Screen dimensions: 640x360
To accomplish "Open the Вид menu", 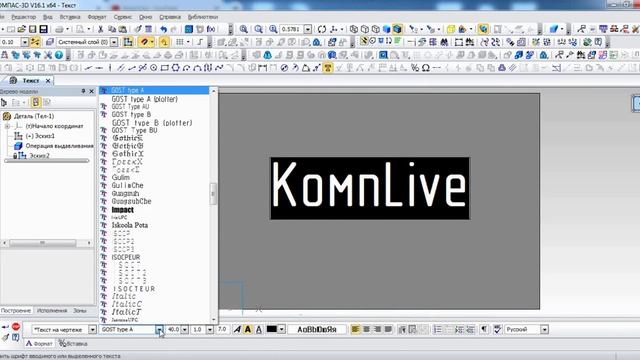I will pyautogui.click(x=48, y=17).
